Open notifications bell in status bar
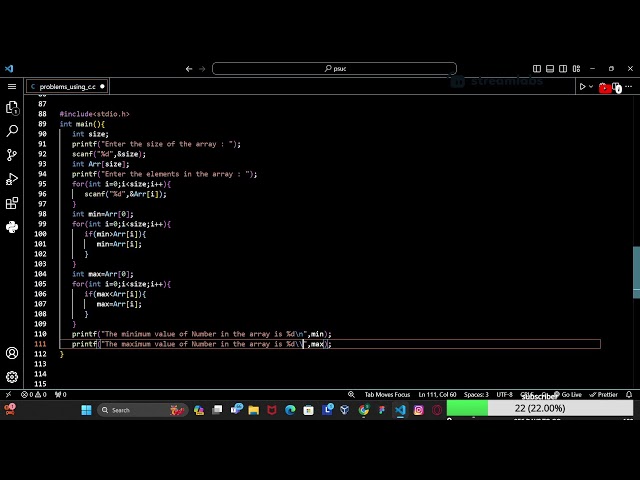640x480 pixels. pyautogui.click(x=629, y=394)
